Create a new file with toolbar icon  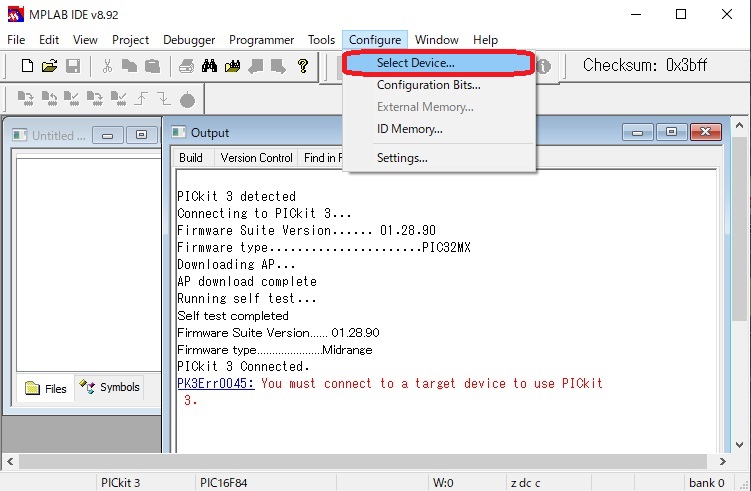pos(27,66)
